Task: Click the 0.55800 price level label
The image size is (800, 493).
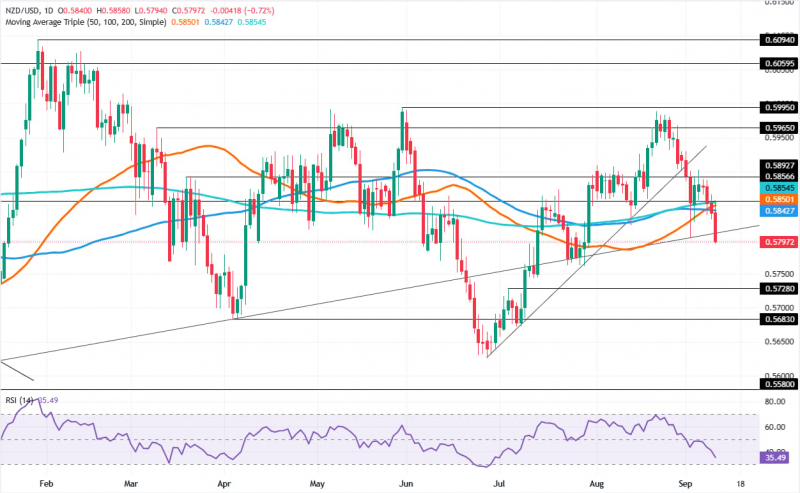Action: pos(778,384)
